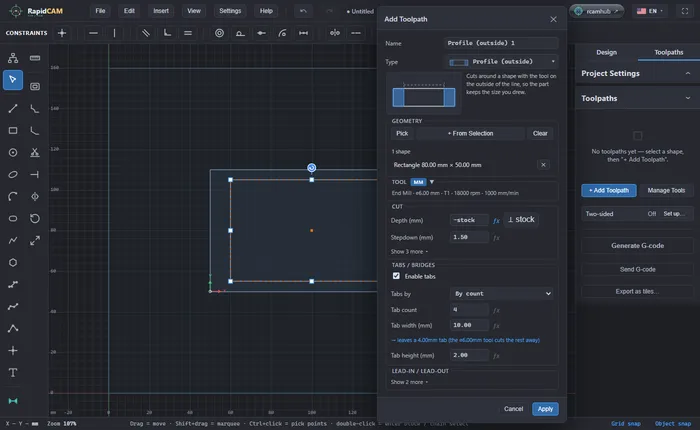This screenshot has height=430, width=700.
Task: Apply the Tangent constraint
Action: [240, 33]
